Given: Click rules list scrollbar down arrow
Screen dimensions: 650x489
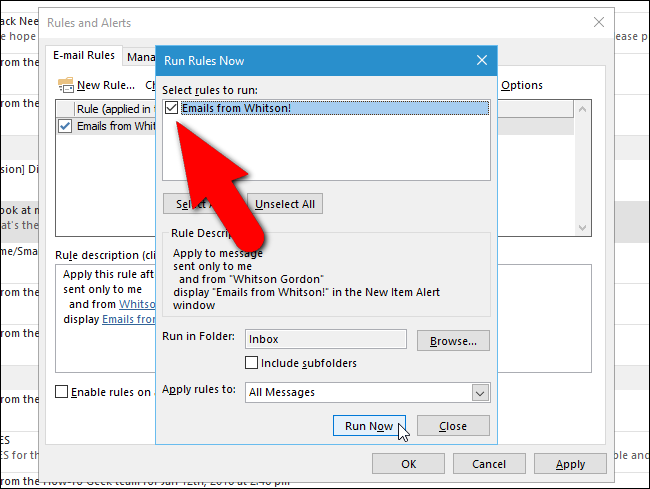Looking at the screenshot, I should [582, 228].
